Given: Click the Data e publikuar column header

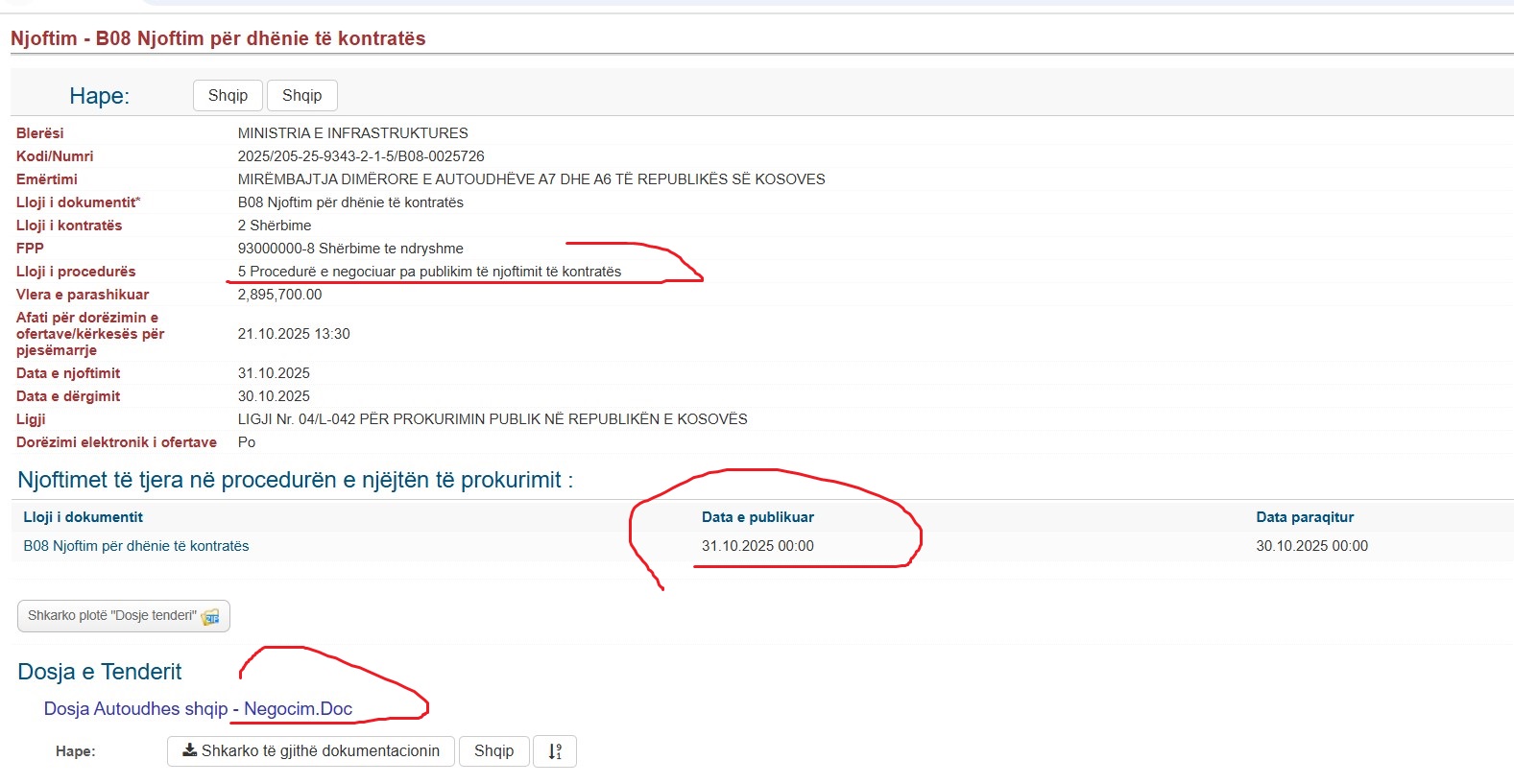Looking at the screenshot, I should click(x=757, y=517).
